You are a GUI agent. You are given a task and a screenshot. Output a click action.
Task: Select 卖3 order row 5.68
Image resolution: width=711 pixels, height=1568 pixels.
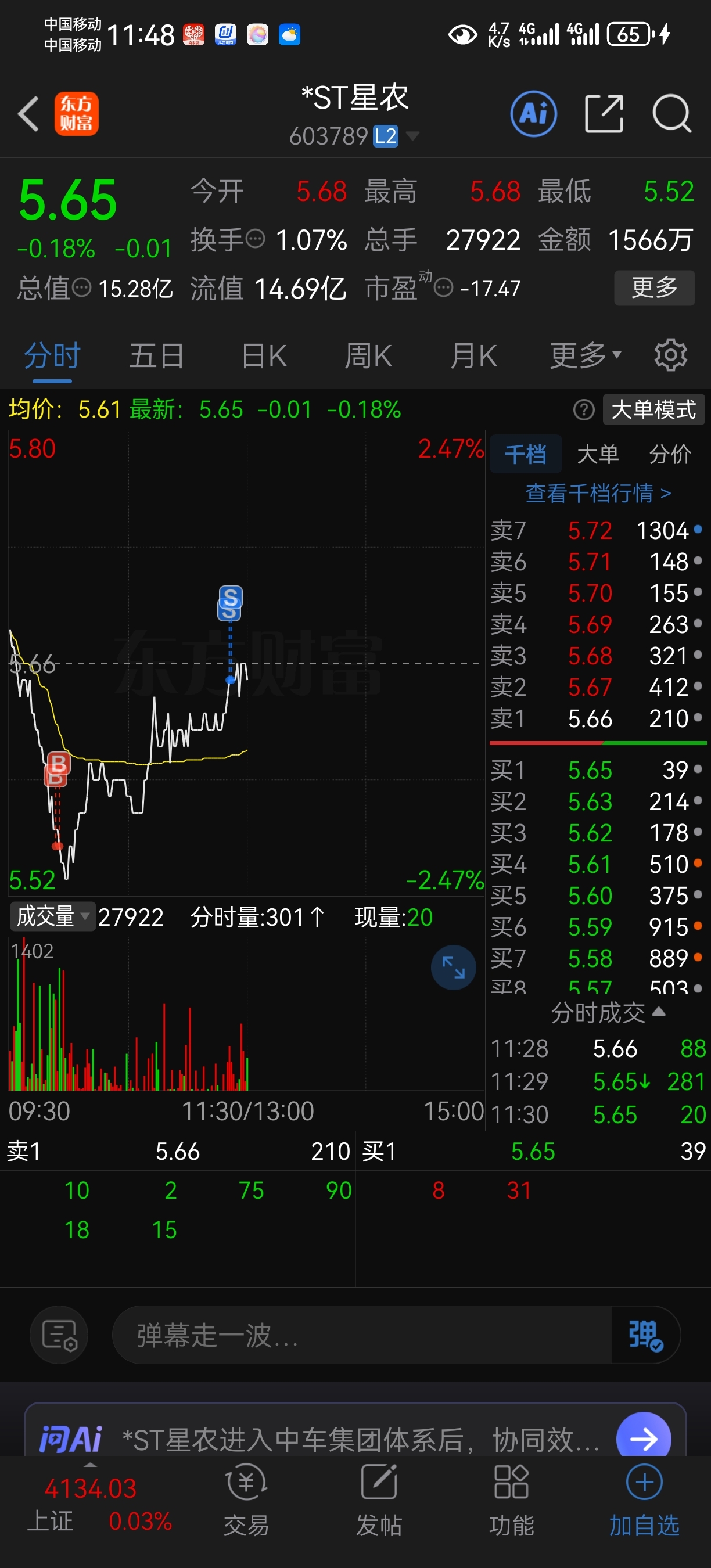[x=597, y=656]
